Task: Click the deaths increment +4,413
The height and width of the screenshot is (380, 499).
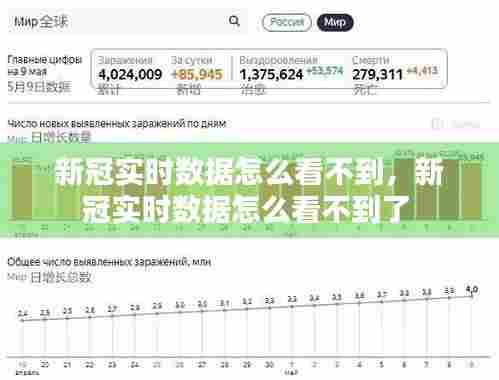Action: click(422, 71)
